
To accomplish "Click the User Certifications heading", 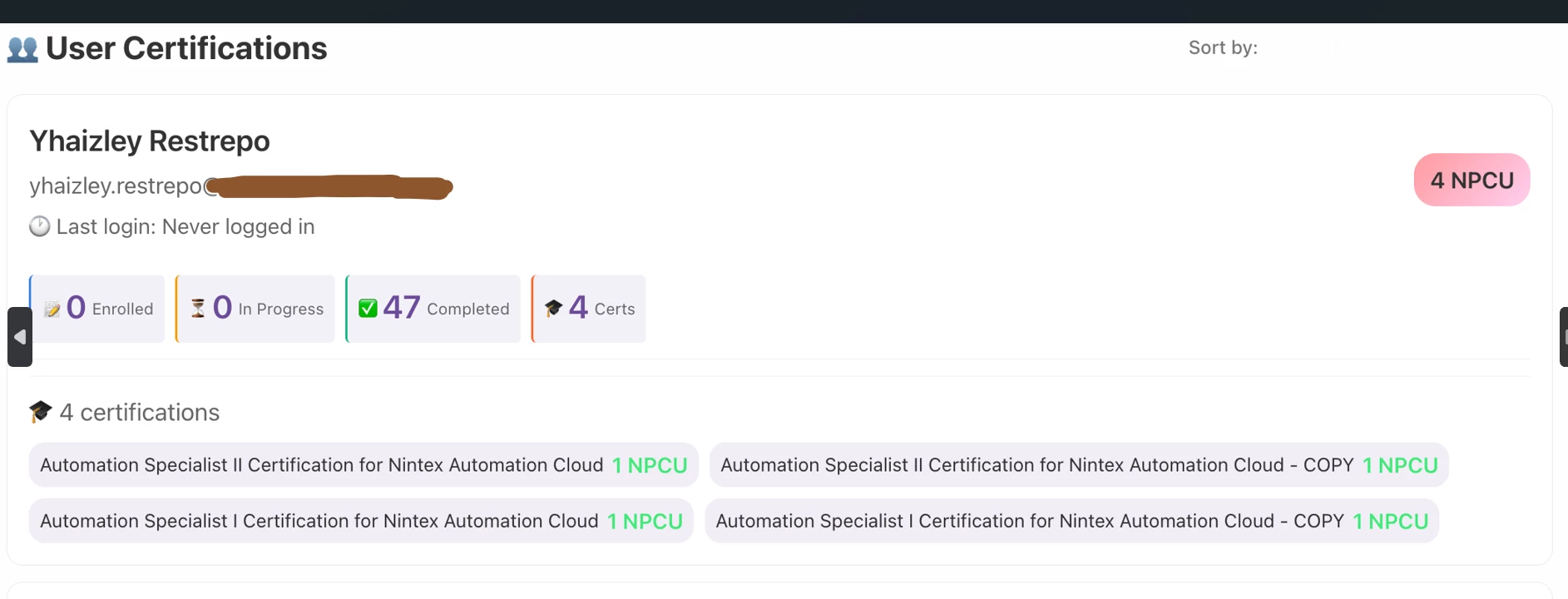I will pos(186,49).
